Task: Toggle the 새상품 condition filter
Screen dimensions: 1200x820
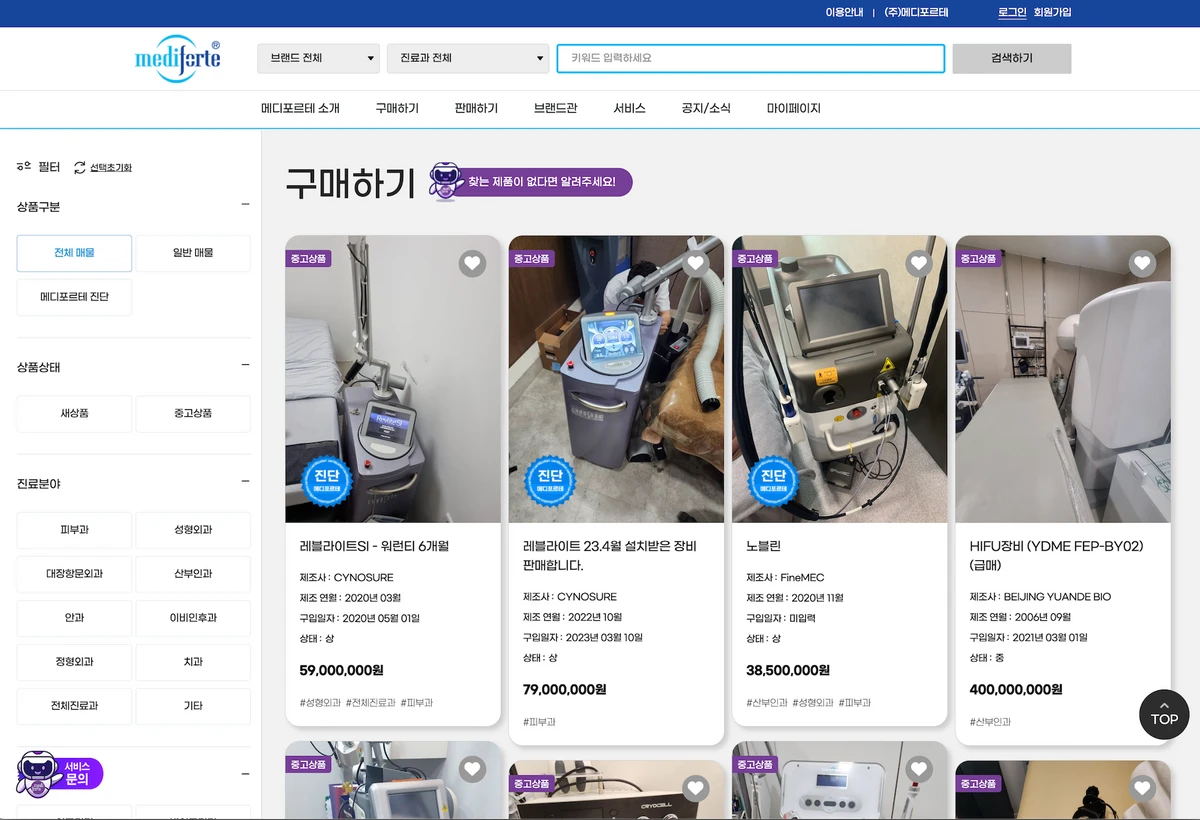Action: 74,413
